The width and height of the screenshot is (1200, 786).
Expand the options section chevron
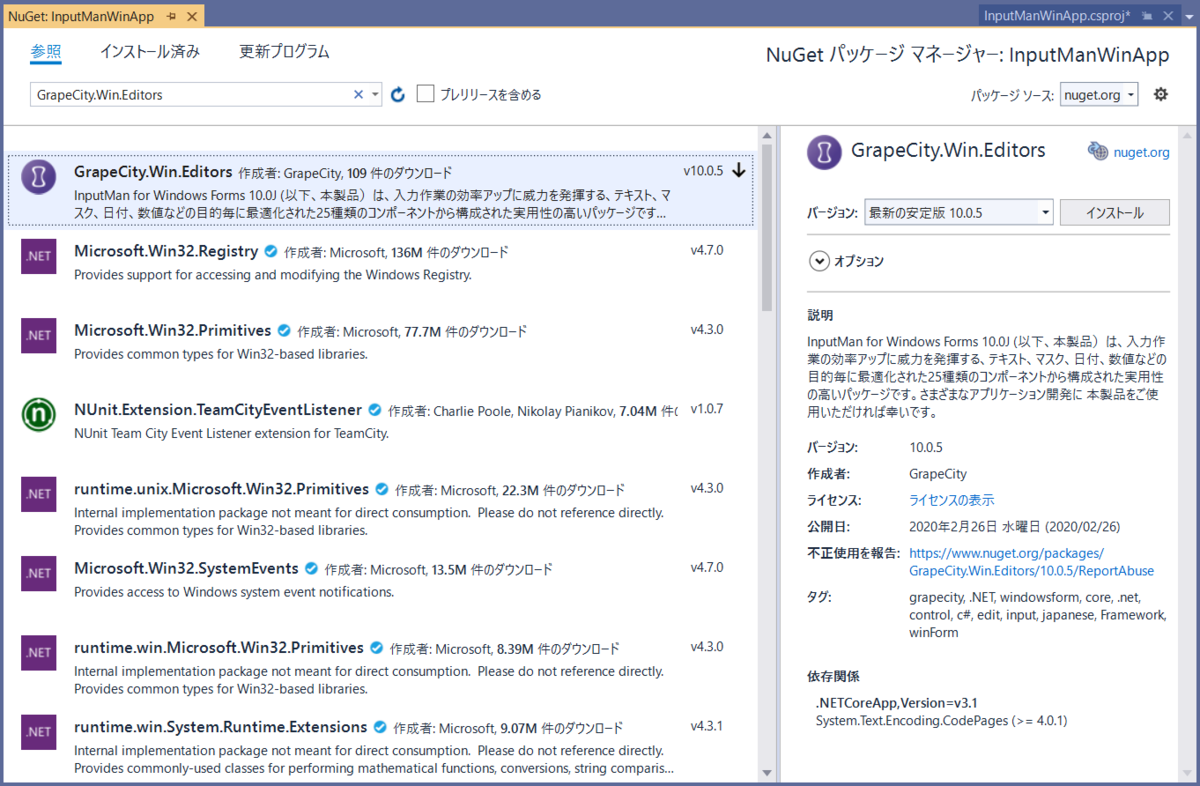pos(819,261)
